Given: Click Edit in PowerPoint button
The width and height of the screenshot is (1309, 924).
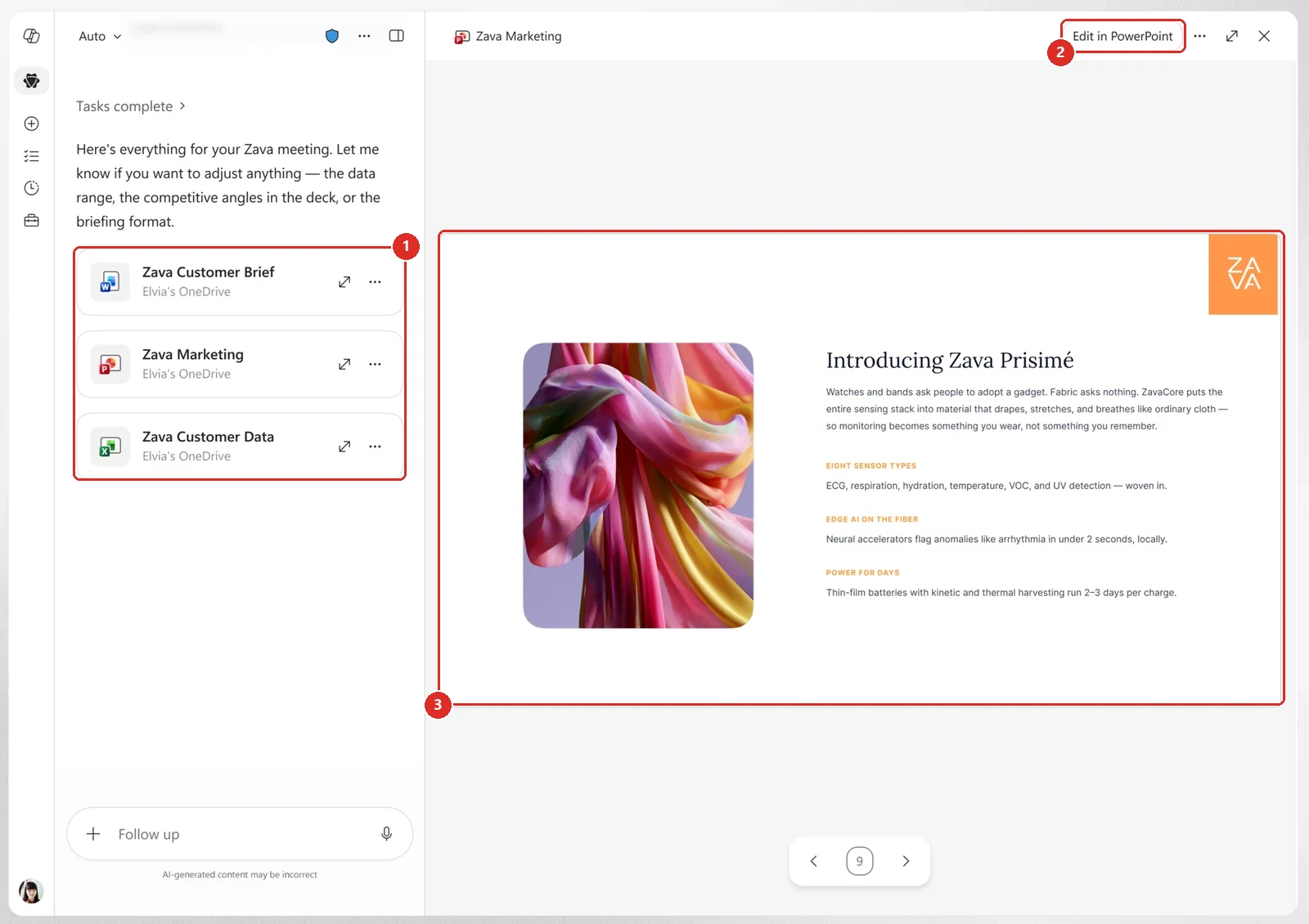Looking at the screenshot, I should [1122, 36].
